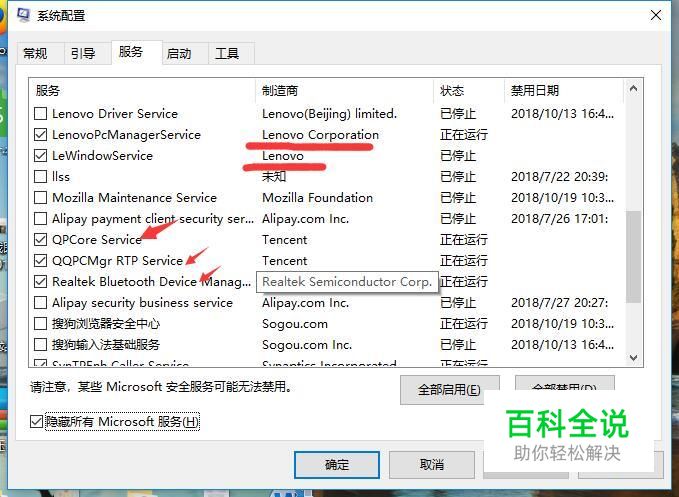Select Lenovo Corporation manufacturer text
This screenshot has height=497, width=679.
coord(320,135)
